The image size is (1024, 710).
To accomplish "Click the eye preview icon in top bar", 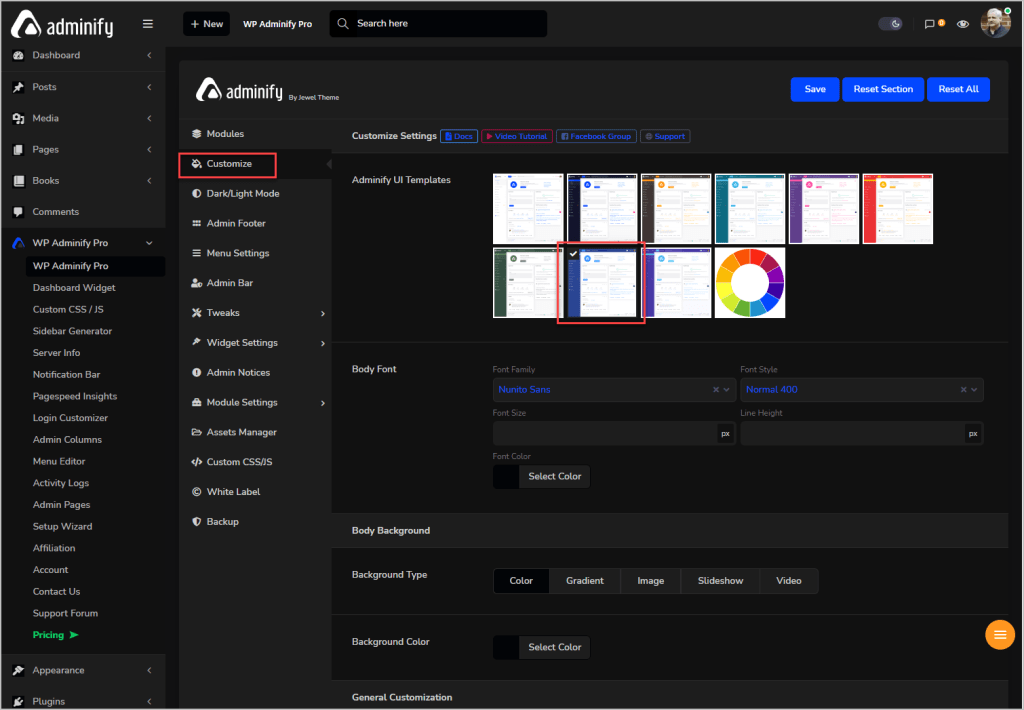I will pyautogui.click(x=963, y=24).
